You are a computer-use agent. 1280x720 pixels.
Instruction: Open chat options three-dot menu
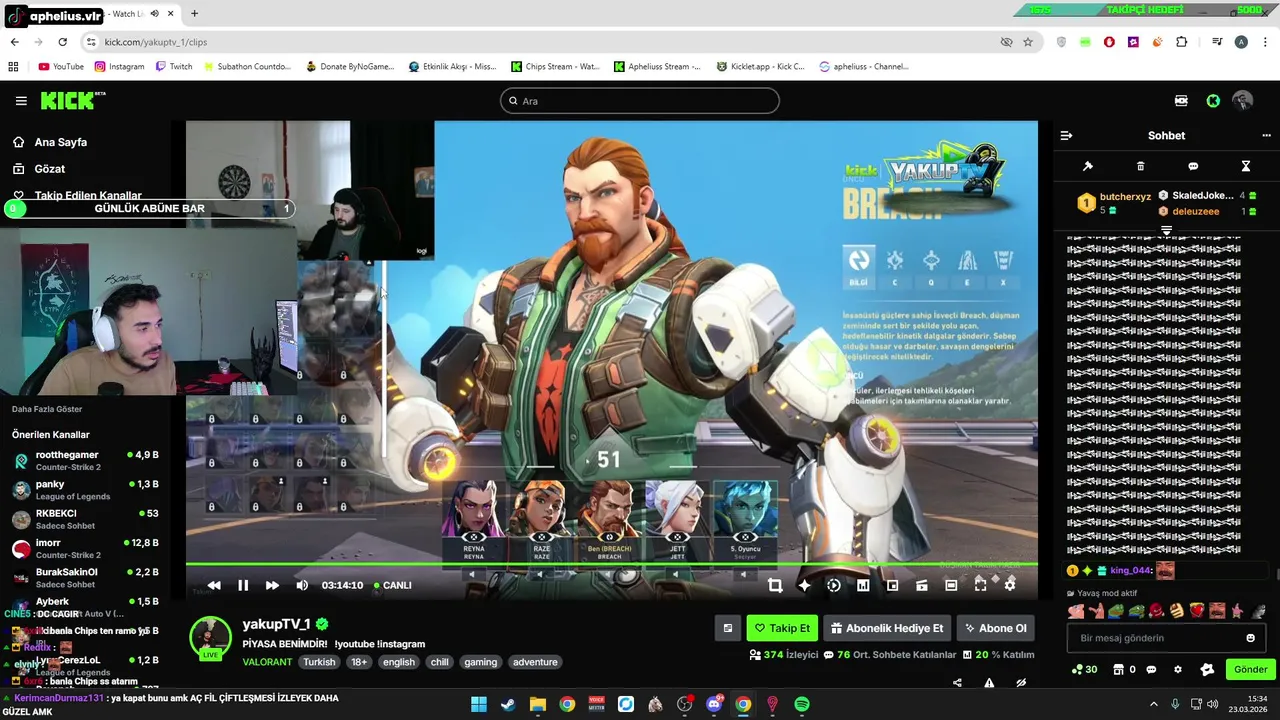click(x=1266, y=135)
